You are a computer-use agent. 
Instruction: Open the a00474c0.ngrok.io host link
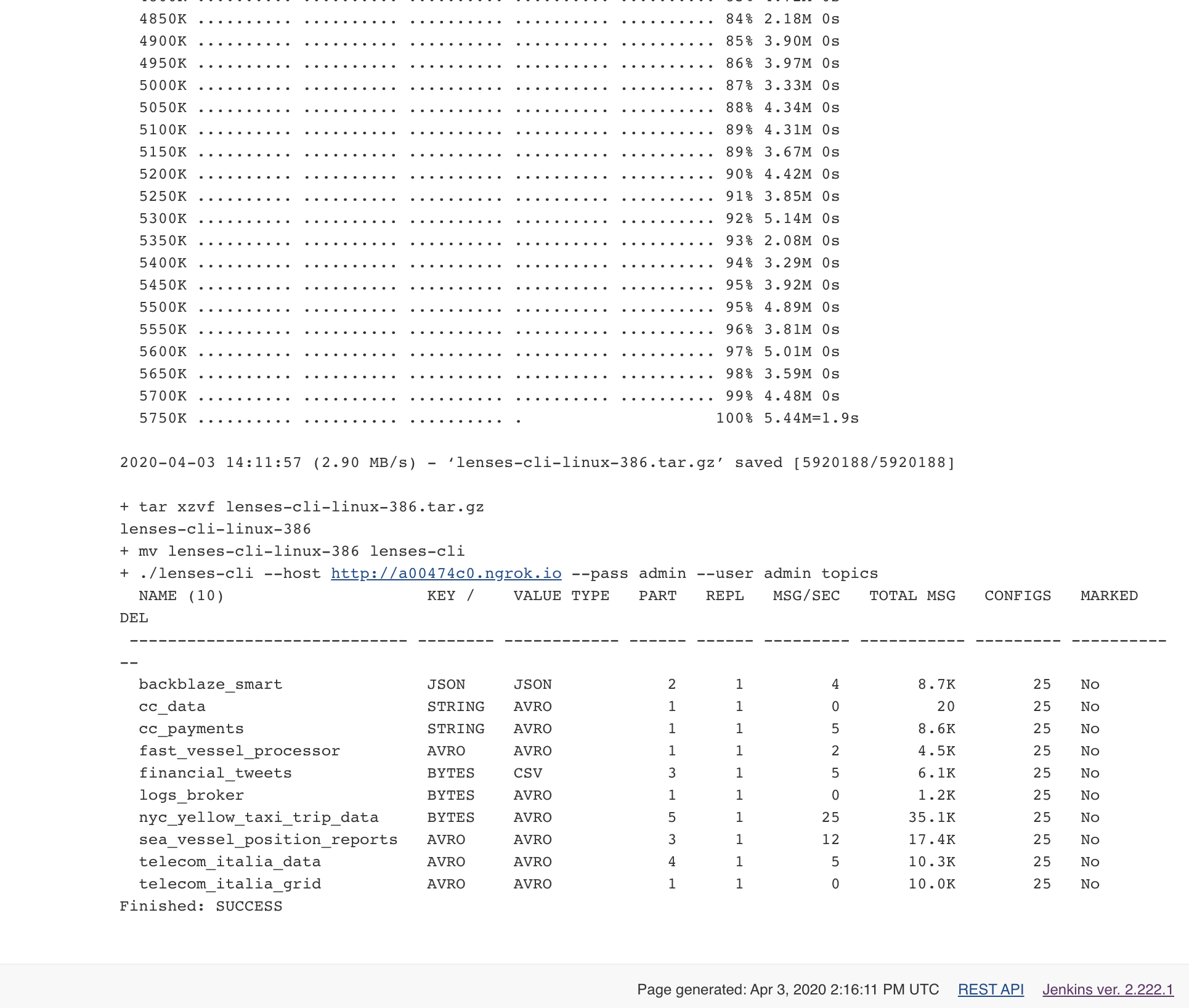446,574
